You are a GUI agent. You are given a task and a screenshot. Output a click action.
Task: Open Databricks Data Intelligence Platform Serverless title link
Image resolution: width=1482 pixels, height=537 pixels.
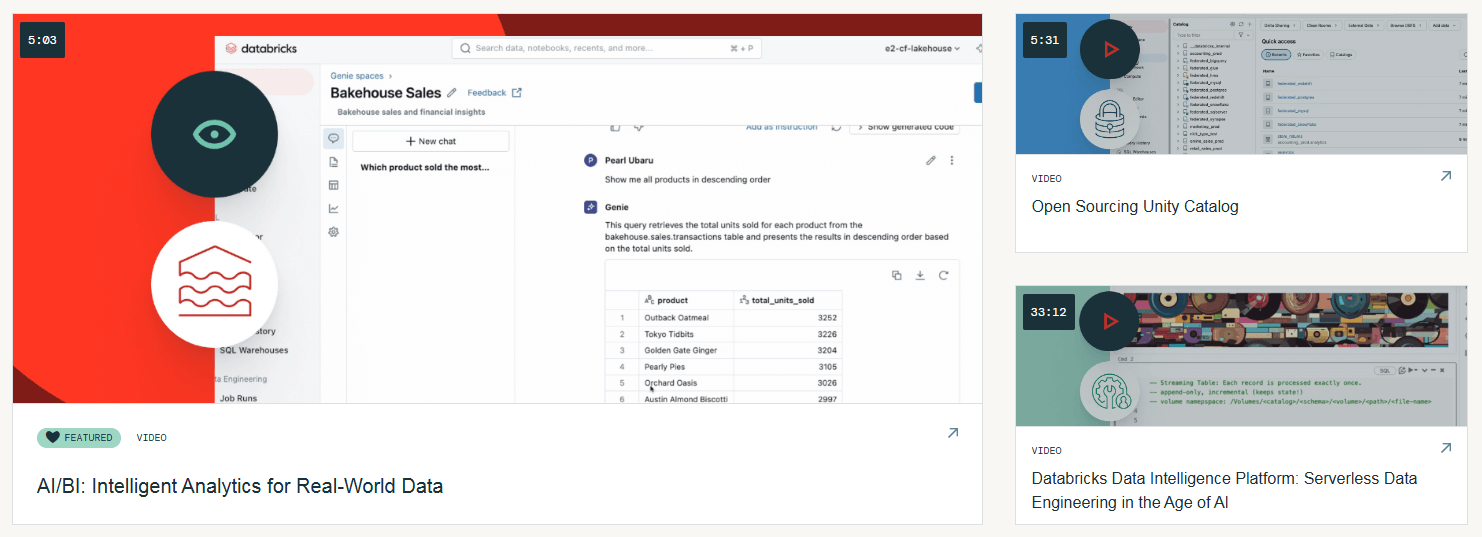pyautogui.click(x=1224, y=490)
